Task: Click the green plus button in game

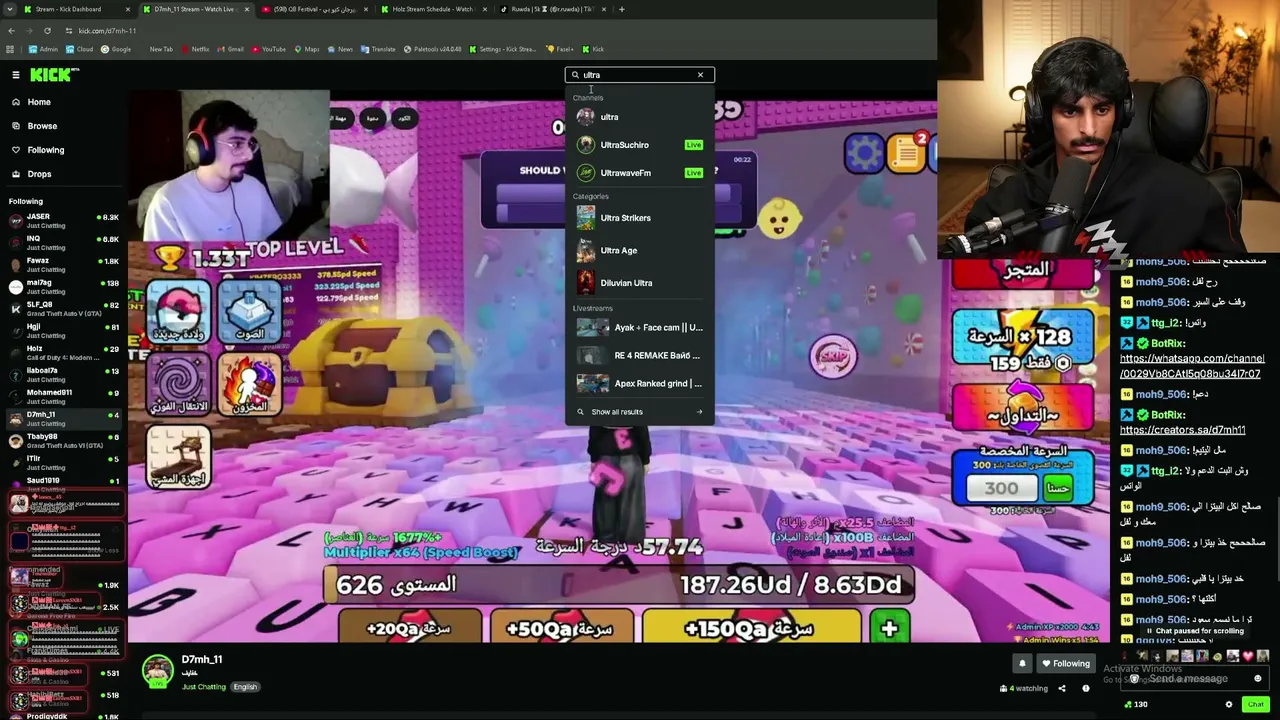Action: (889, 628)
